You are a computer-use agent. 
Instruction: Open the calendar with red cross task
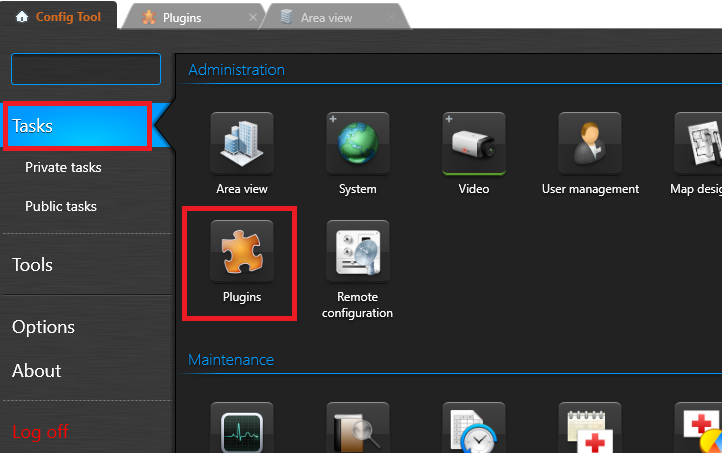click(x=590, y=428)
